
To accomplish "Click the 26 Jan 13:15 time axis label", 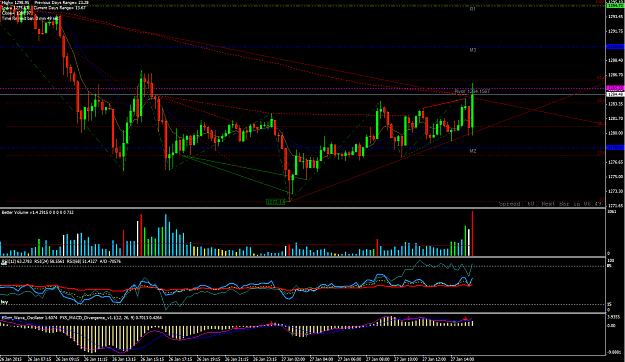I will [x=124, y=359].
